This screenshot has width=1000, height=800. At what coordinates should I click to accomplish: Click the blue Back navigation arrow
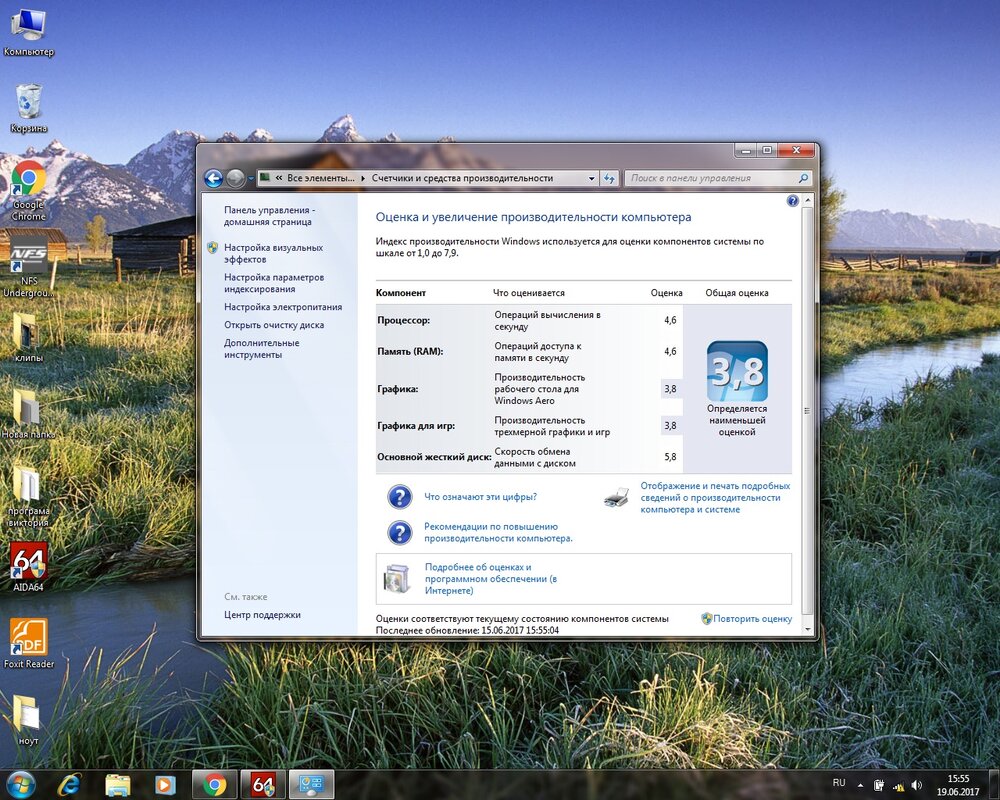(213, 178)
